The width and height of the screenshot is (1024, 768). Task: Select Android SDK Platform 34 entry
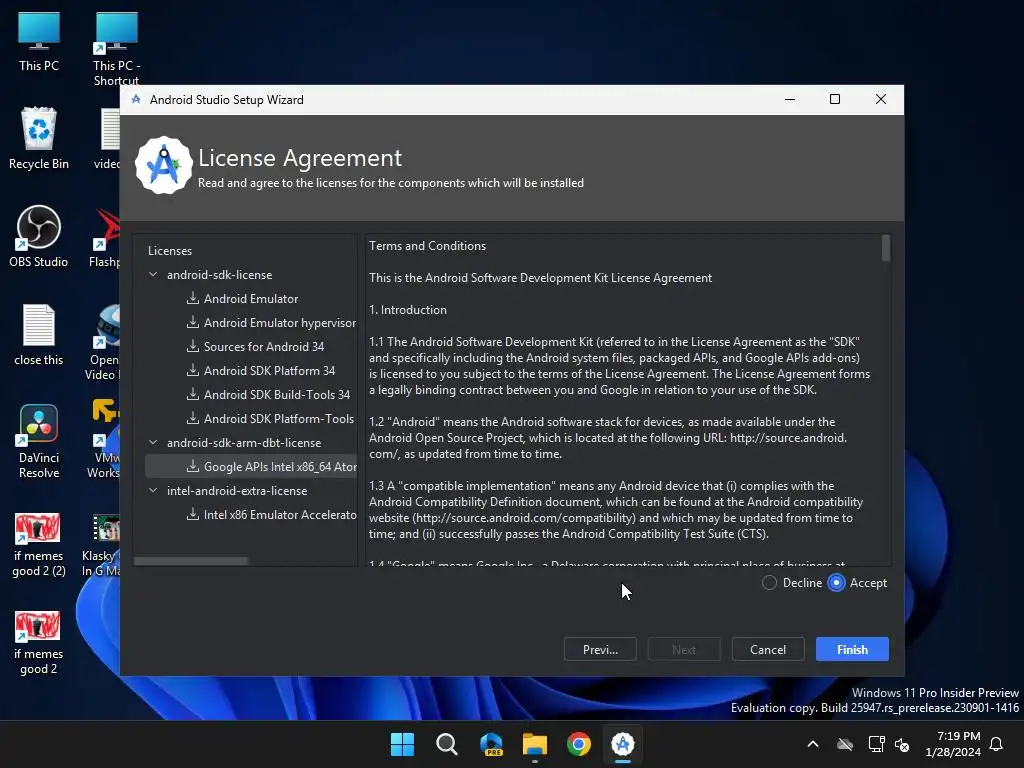pyautogui.click(x=269, y=370)
